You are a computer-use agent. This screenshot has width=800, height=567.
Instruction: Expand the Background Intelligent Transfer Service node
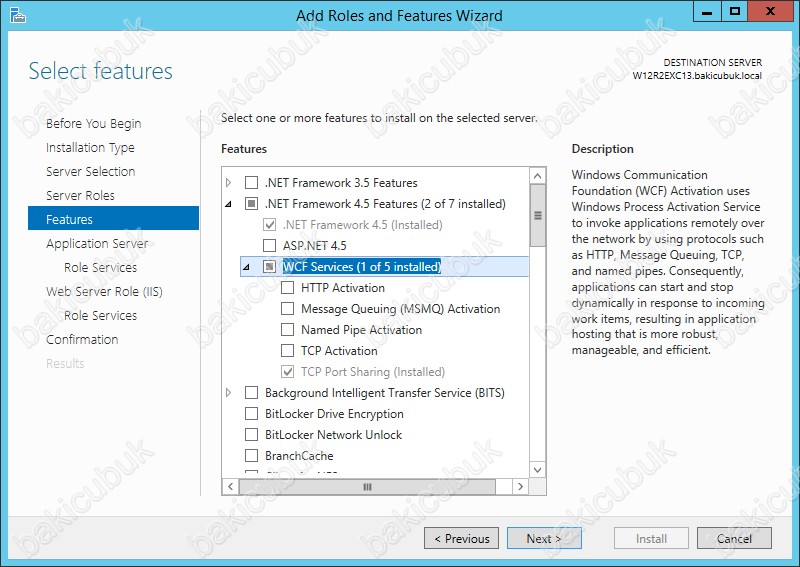click(x=229, y=392)
